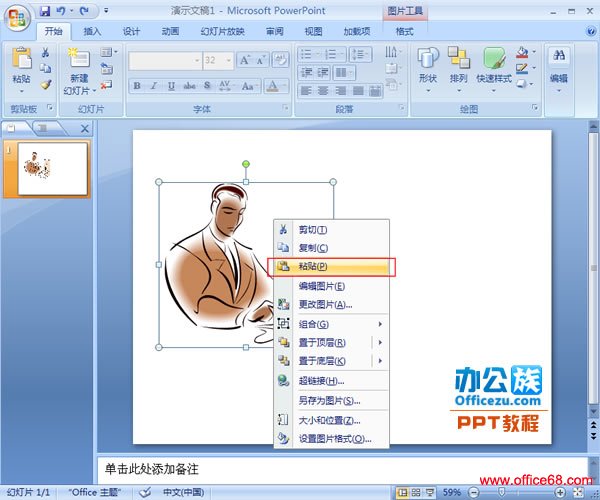Choose 粘贴(P) in the context menu
The image size is (600, 500).
coord(331,267)
